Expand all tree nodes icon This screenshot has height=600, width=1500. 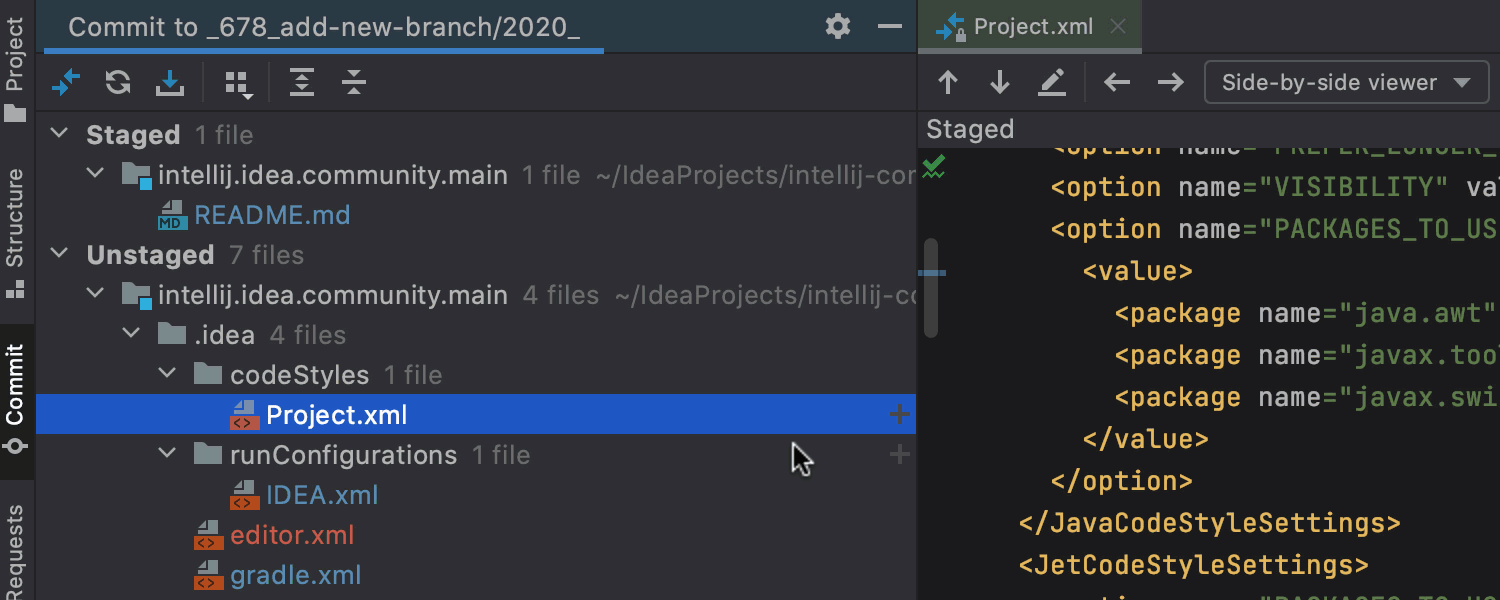pyautogui.click(x=301, y=83)
